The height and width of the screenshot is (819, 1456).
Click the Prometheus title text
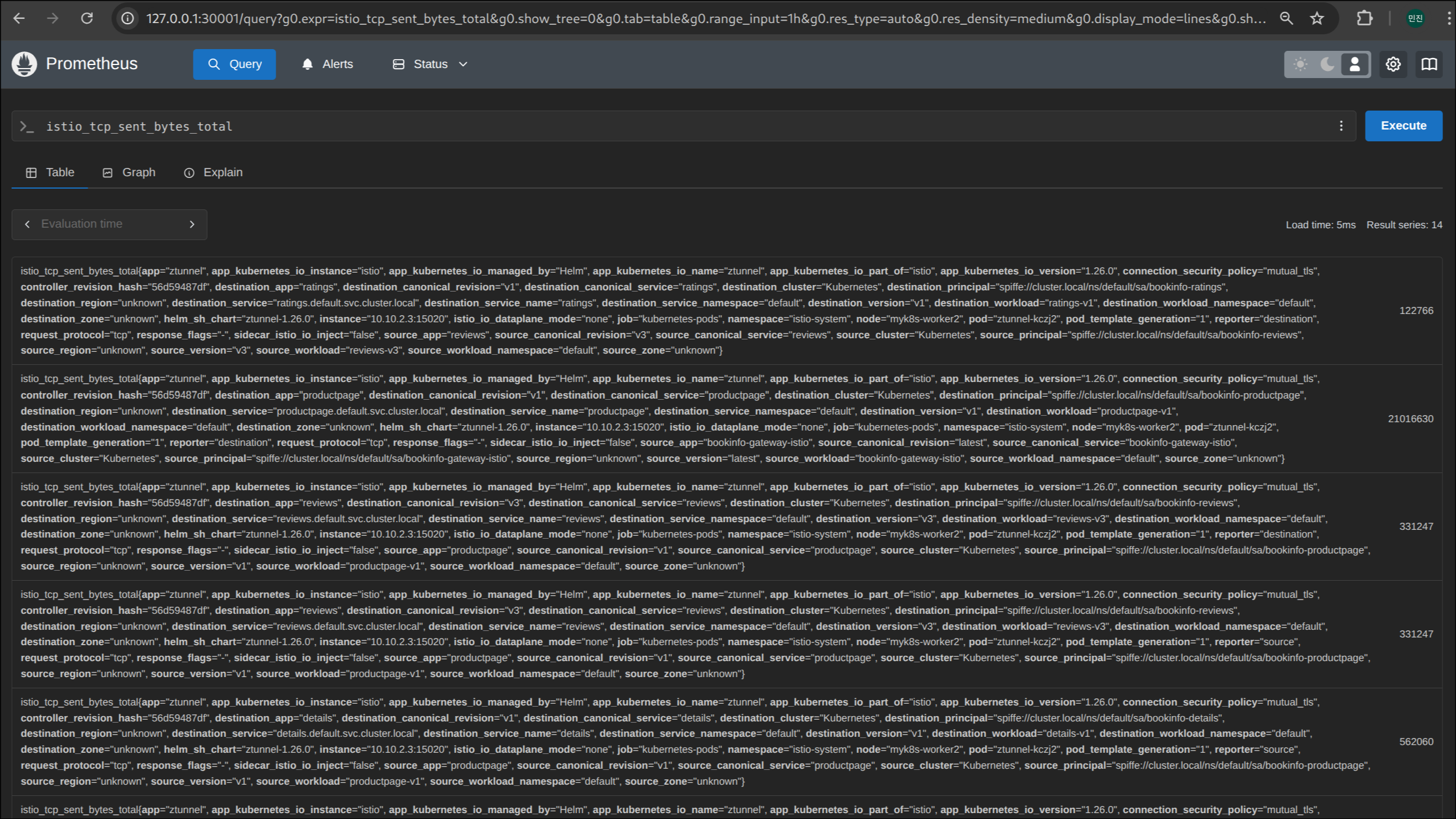click(x=92, y=64)
